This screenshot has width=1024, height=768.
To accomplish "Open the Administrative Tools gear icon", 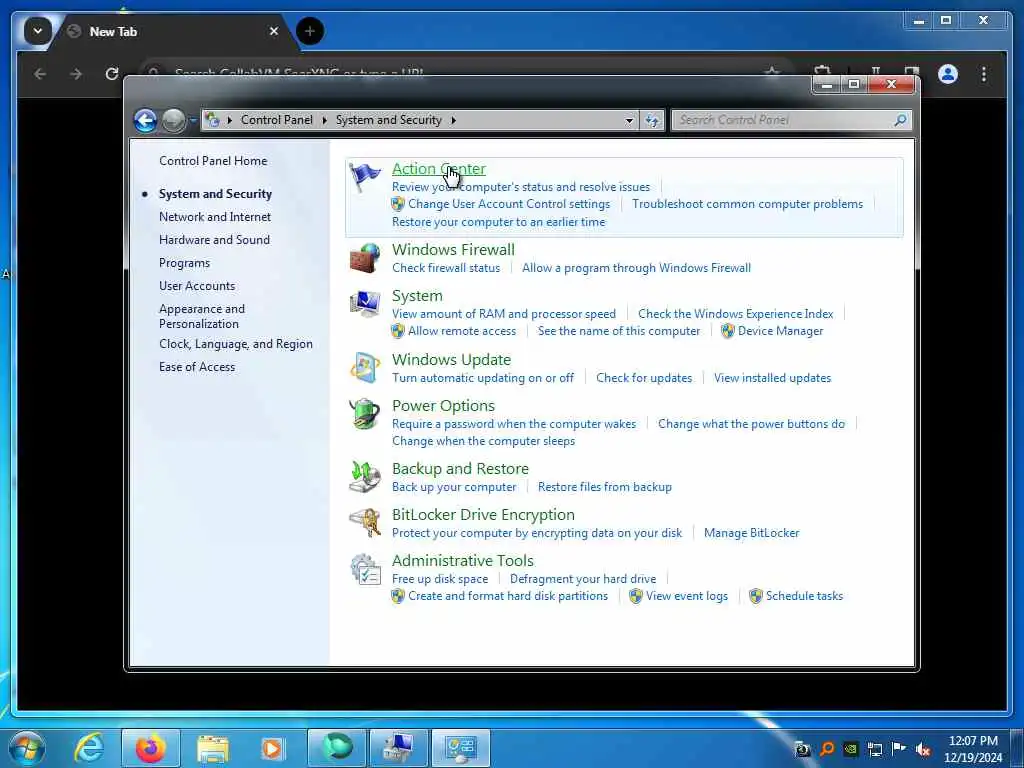I will point(364,569).
